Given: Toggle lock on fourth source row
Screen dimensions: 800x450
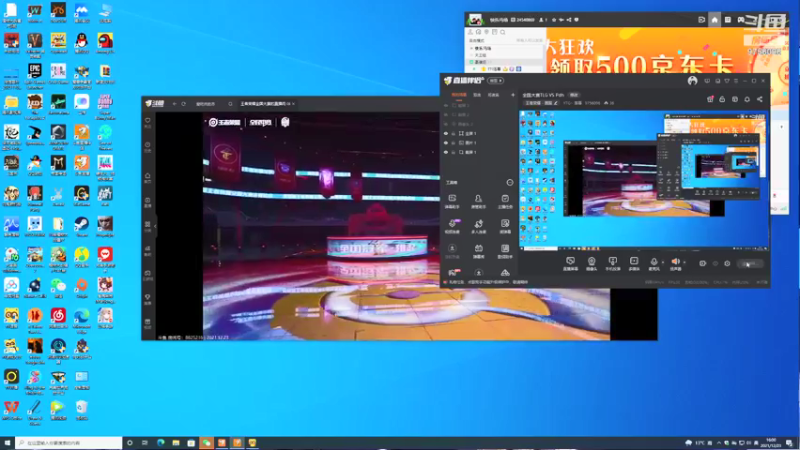Looking at the screenshot, I should [x=453, y=134].
